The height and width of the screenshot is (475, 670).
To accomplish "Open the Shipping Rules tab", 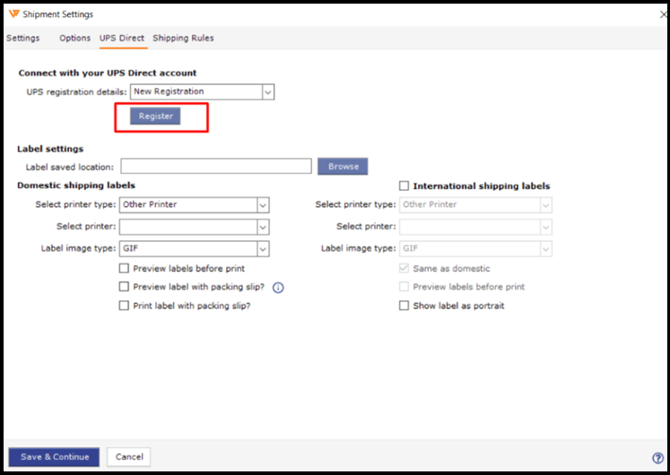I will pos(183,38).
